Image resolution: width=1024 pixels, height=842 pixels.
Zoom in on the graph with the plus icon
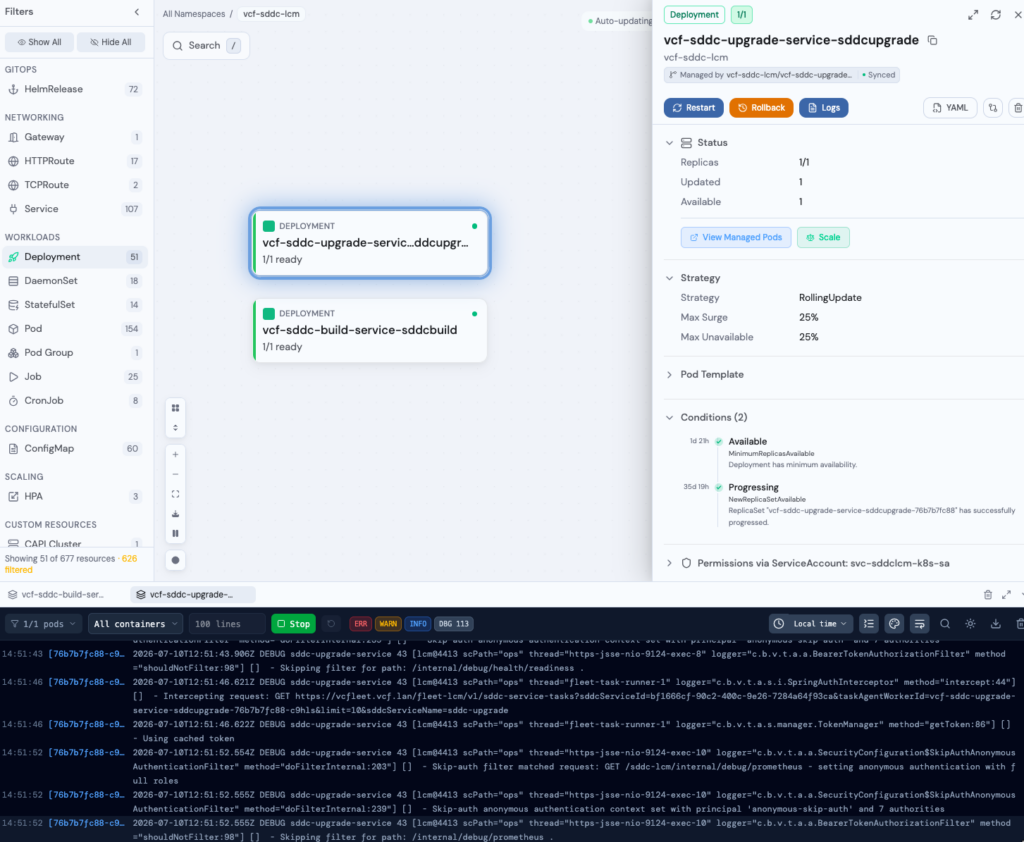tap(175, 455)
